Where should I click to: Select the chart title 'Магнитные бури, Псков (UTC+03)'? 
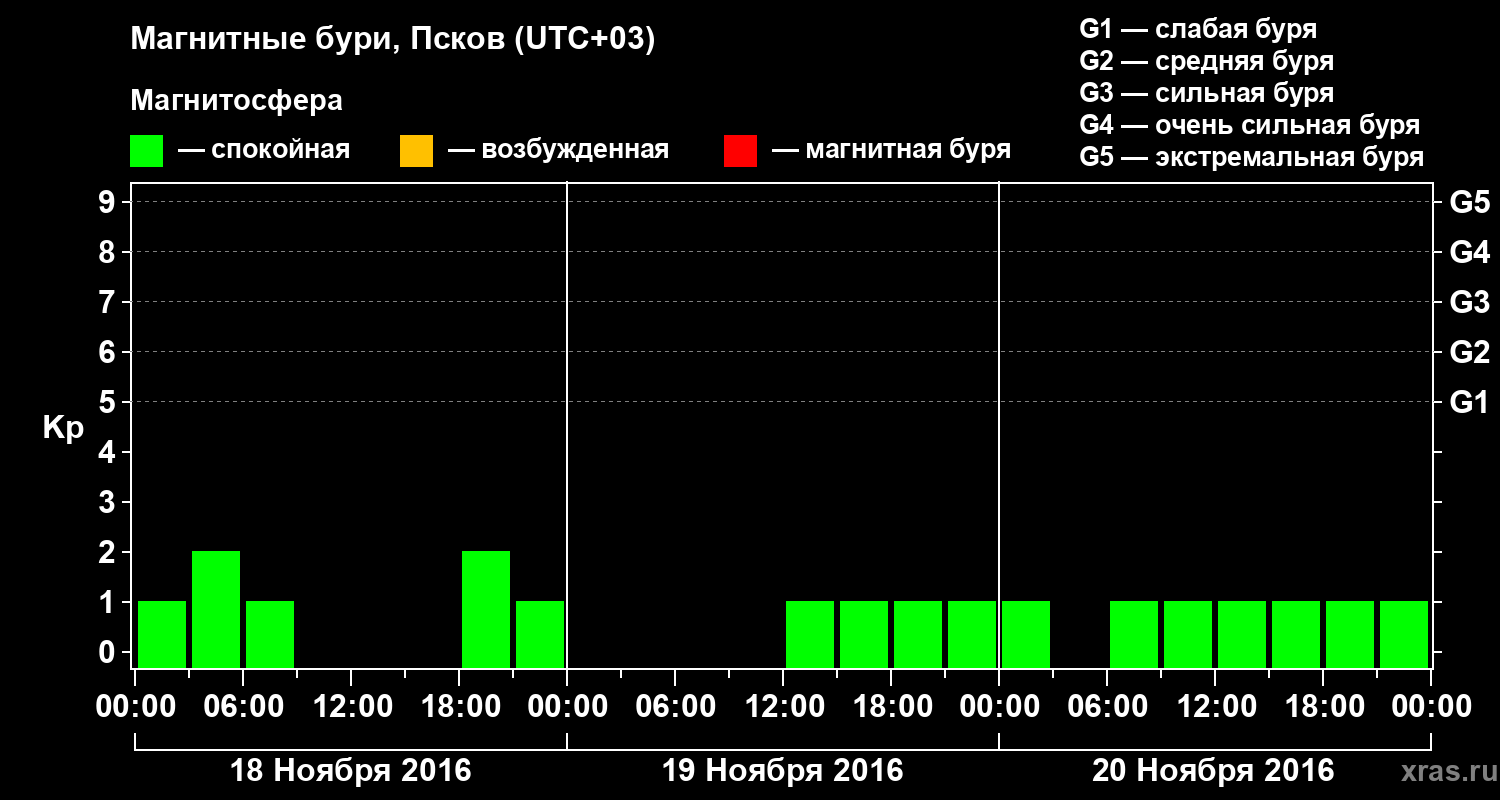(x=393, y=40)
